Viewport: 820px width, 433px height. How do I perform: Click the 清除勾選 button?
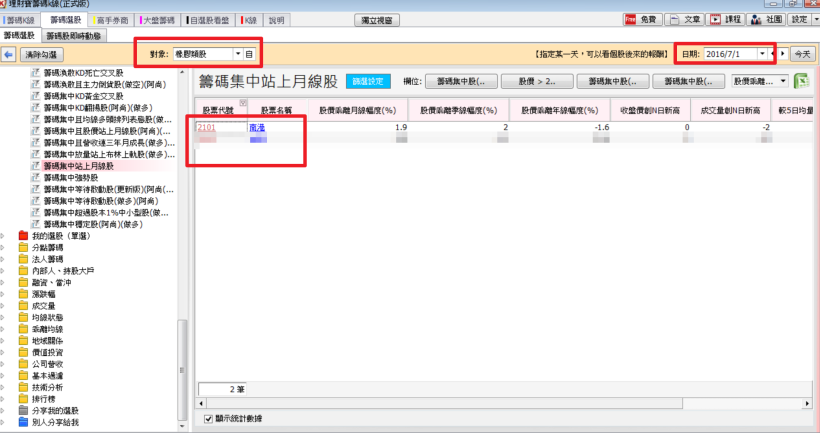(x=41, y=54)
